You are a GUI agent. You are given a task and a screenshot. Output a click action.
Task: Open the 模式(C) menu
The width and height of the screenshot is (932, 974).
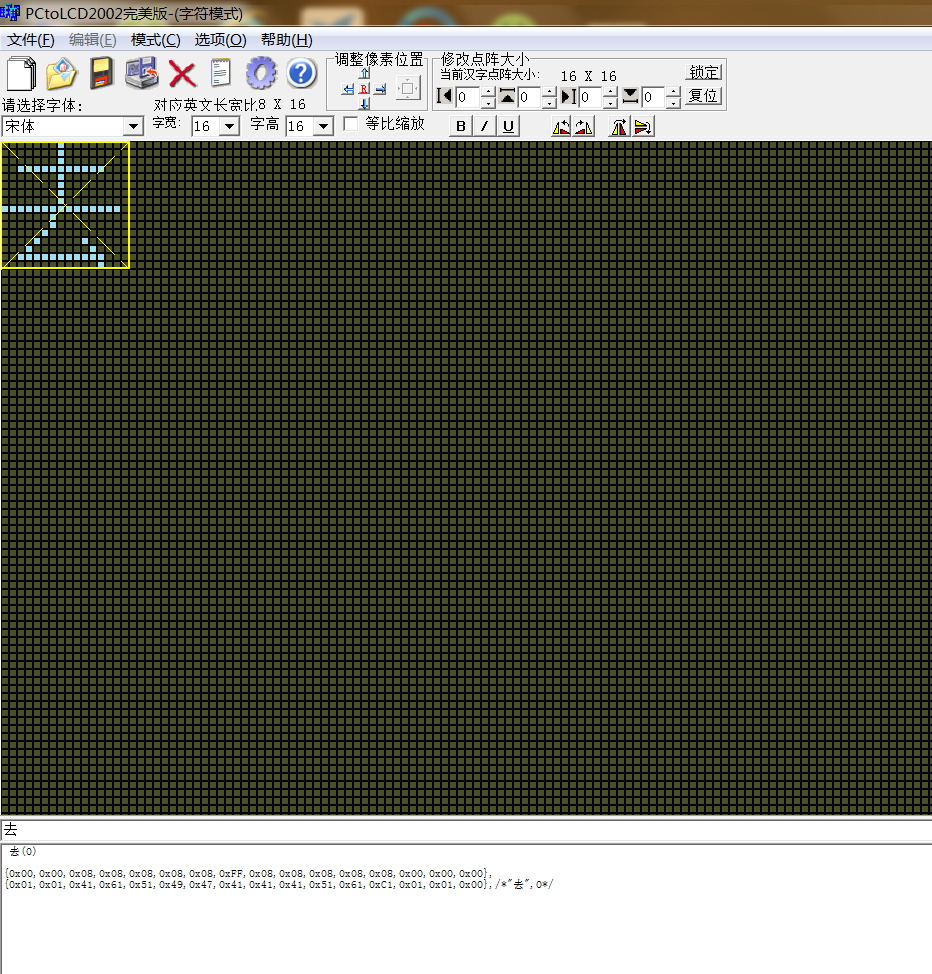[x=155, y=40]
